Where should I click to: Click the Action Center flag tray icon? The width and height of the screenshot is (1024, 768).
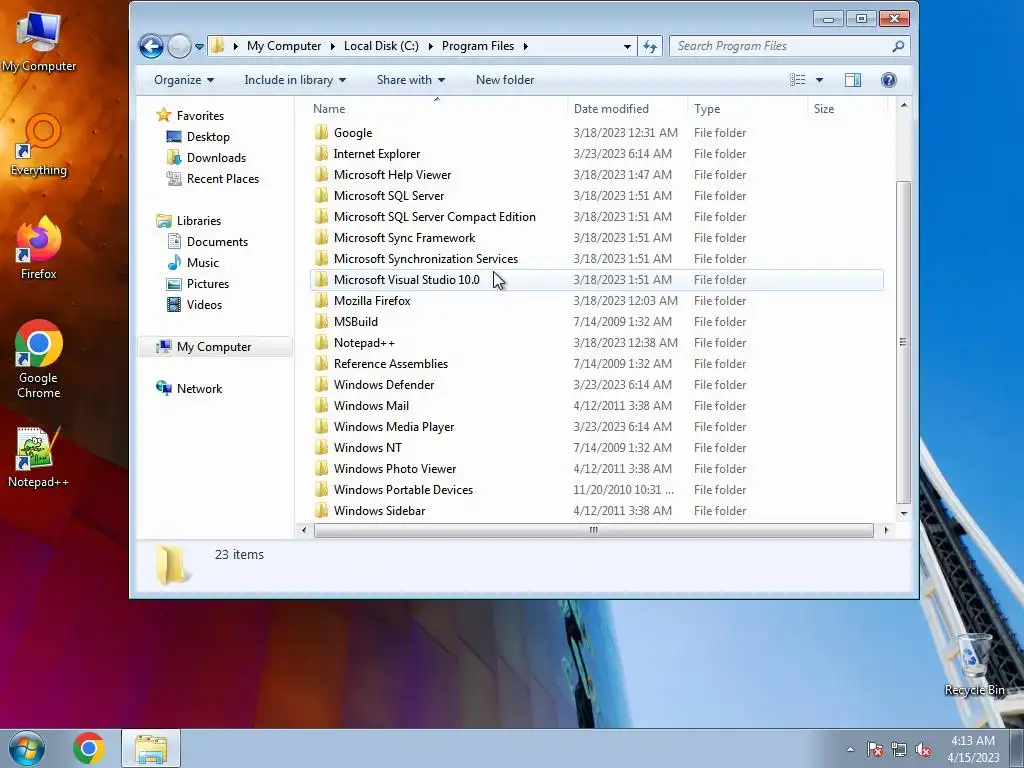point(874,749)
